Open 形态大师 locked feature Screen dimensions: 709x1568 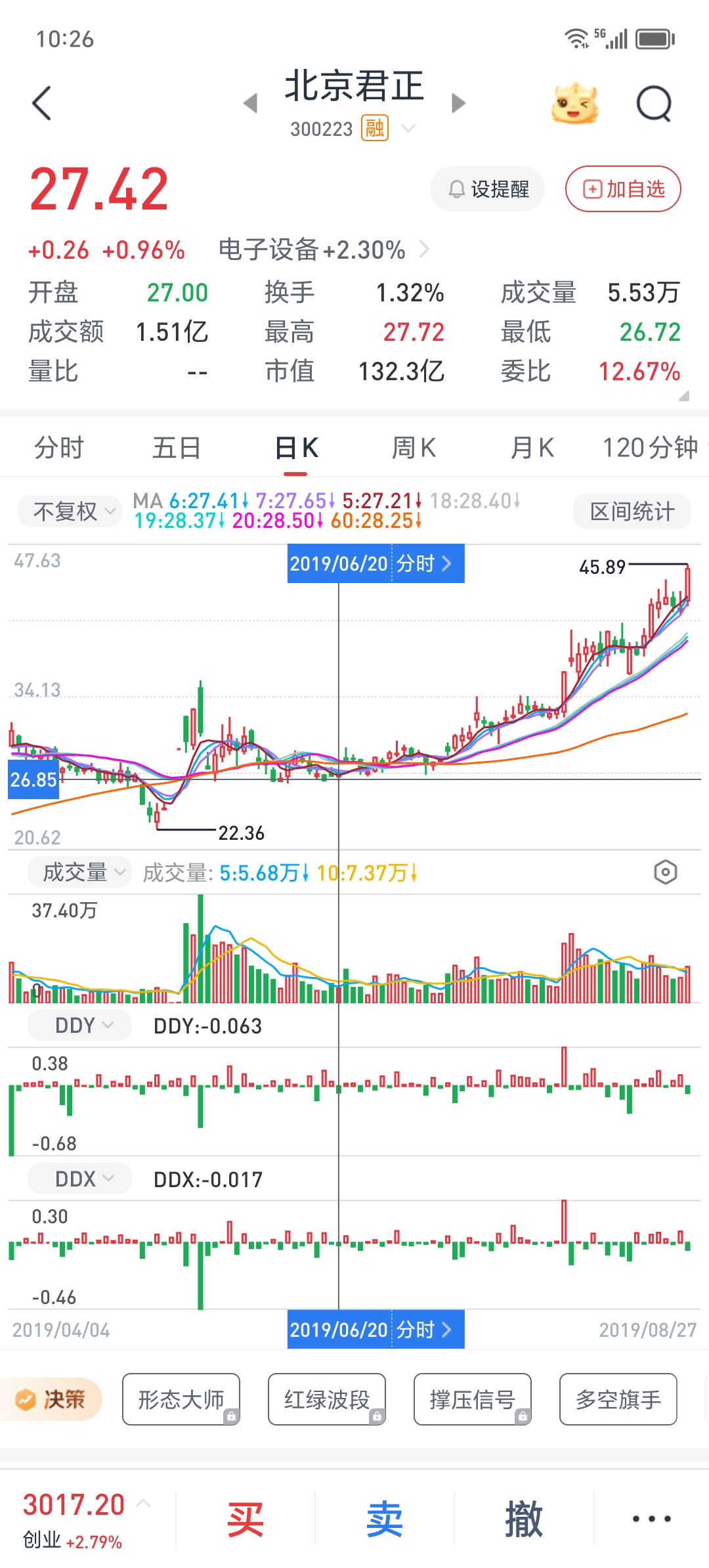pyautogui.click(x=181, y=1399)
